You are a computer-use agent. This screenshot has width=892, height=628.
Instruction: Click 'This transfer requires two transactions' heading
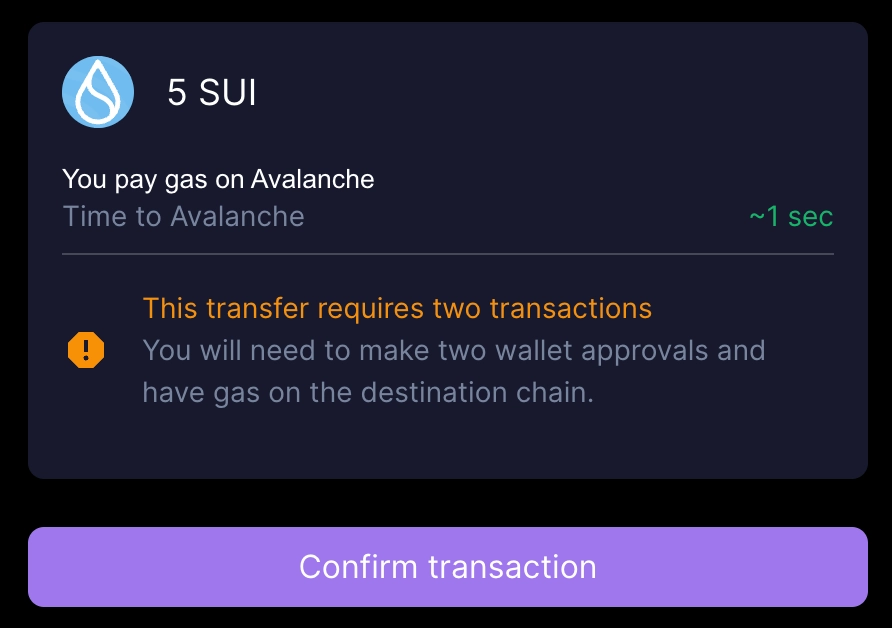click(x=397, y=308)
